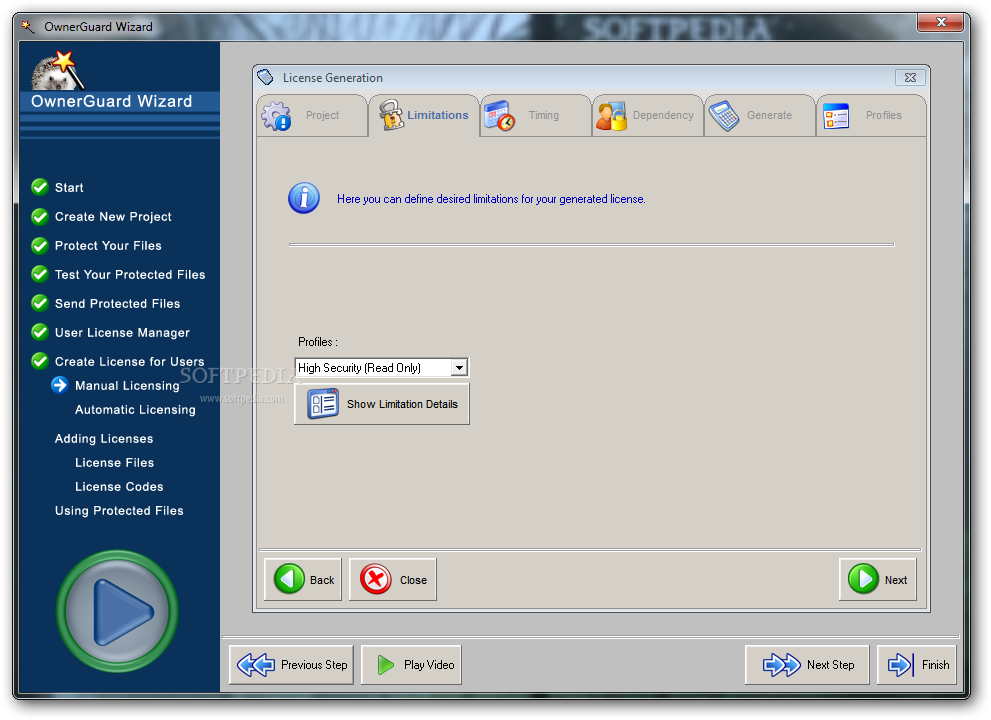Open the User License Manager step
Image resolution: width=991 pixels, height=720 pixels.
(x=122, y=333)
